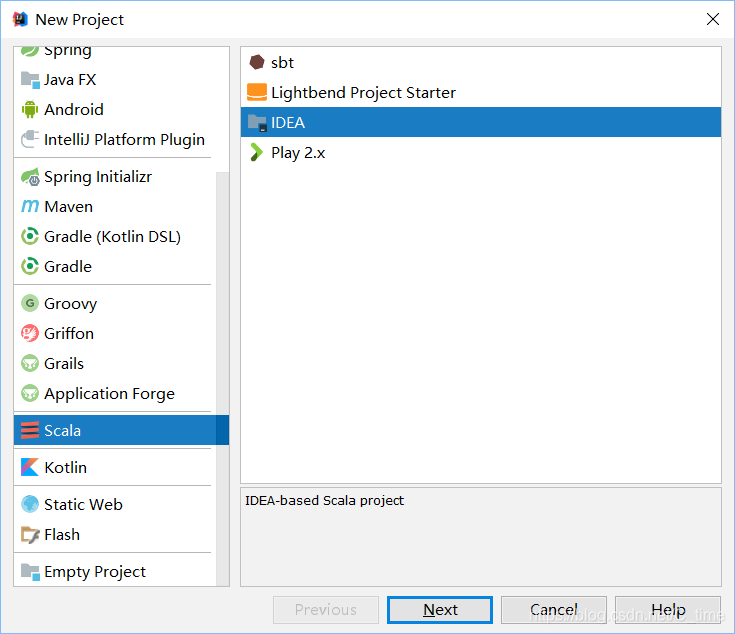The image size is (735, 634).
Task: Click the Android robot icon
Action: [x=30, y=110]
